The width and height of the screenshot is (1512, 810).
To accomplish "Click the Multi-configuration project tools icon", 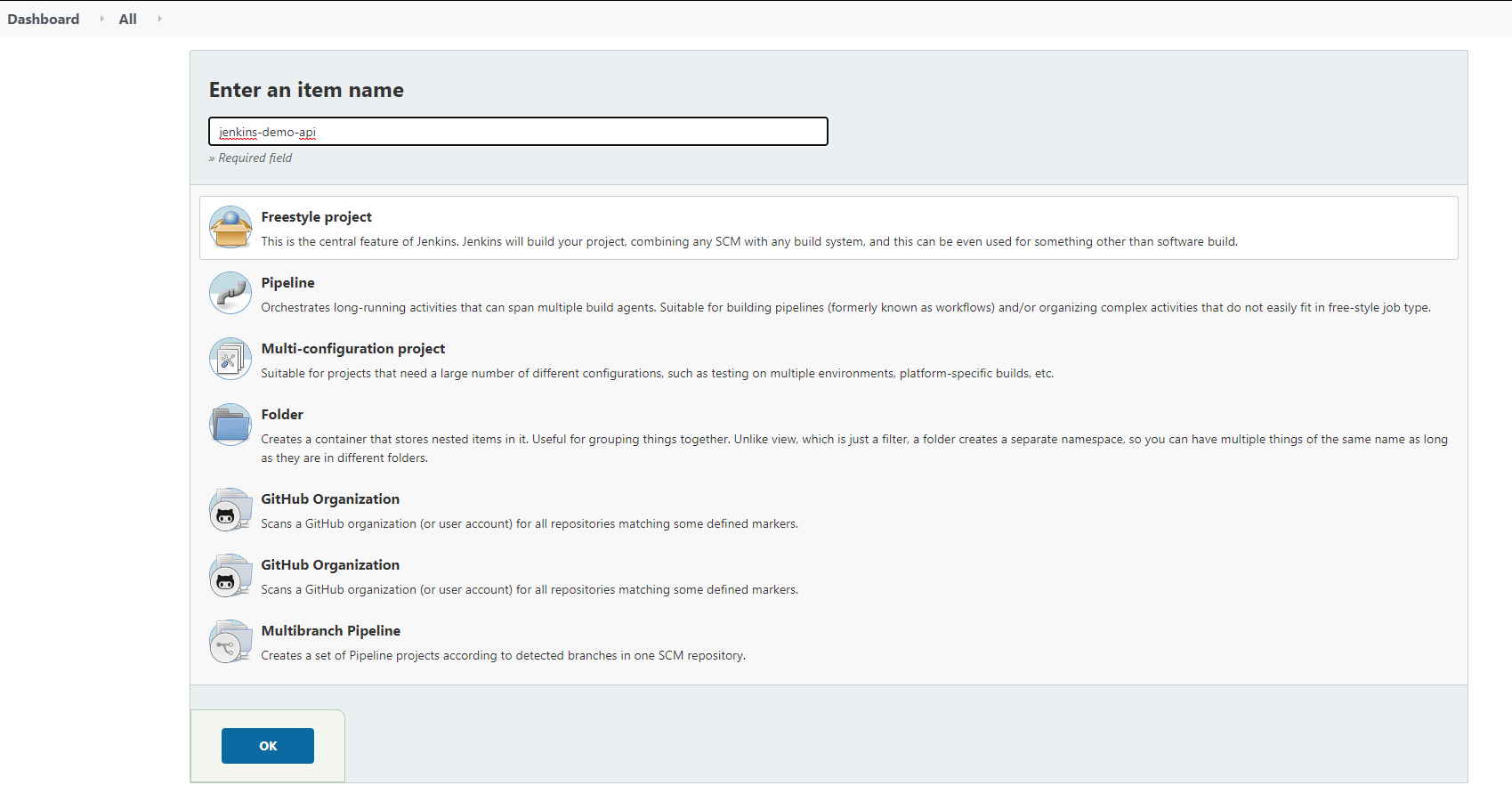I will click(230, 359).
